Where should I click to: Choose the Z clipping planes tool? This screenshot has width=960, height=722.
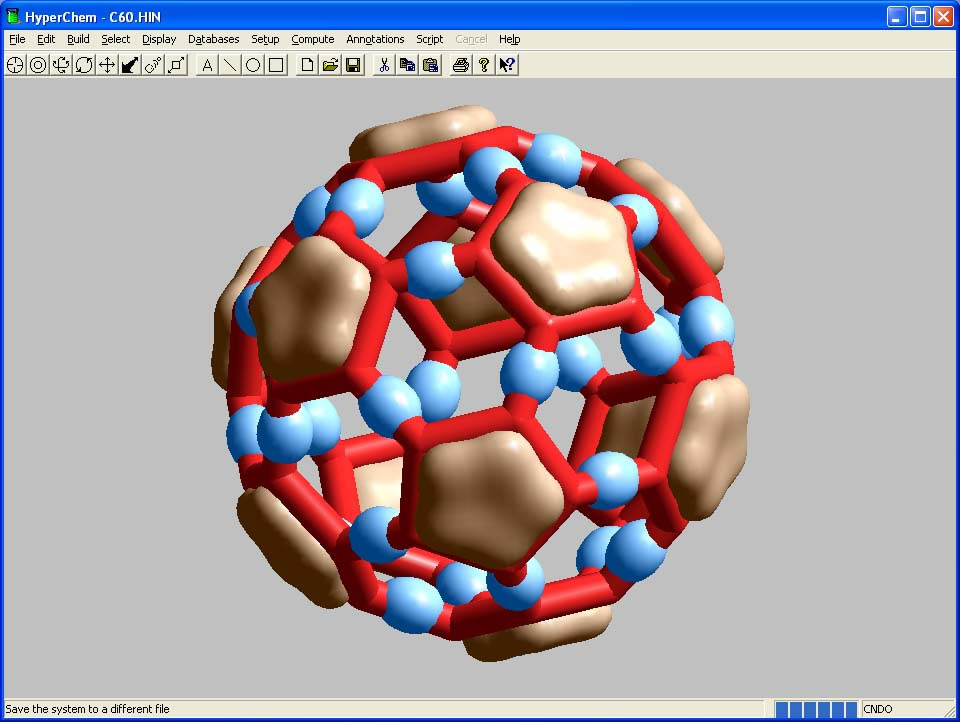(x=176, y=65)
